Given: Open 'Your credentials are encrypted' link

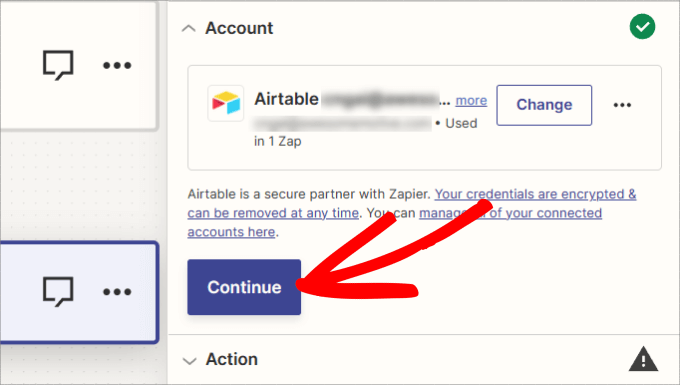Looking at the screenshot, I should (536, 194).
